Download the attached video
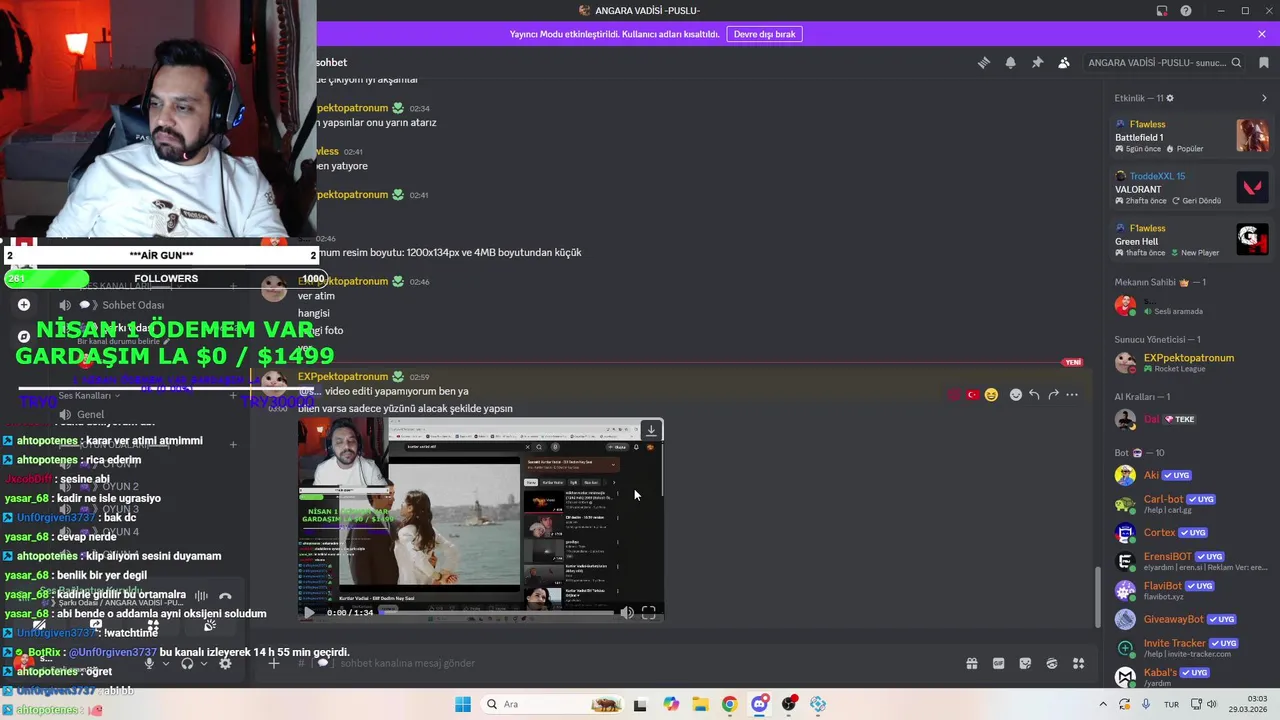This screenshot has height=720, width=1280. click(x=651, y=430)
